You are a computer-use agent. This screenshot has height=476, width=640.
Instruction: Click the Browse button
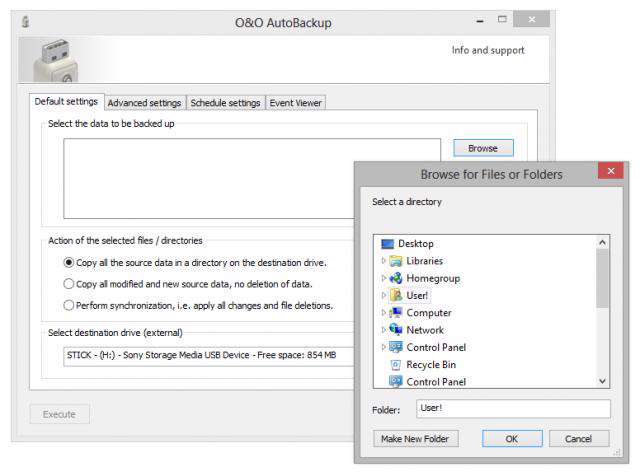[x=483, y=148]
